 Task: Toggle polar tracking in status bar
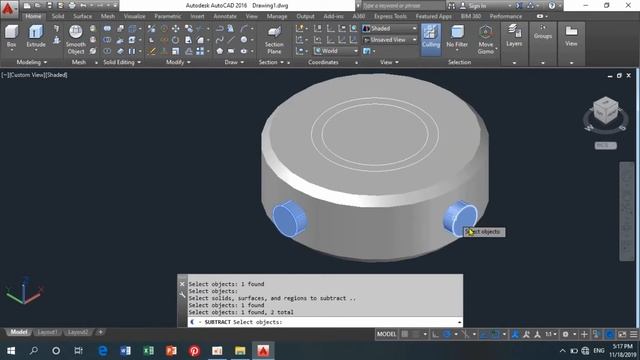[447, 334]
